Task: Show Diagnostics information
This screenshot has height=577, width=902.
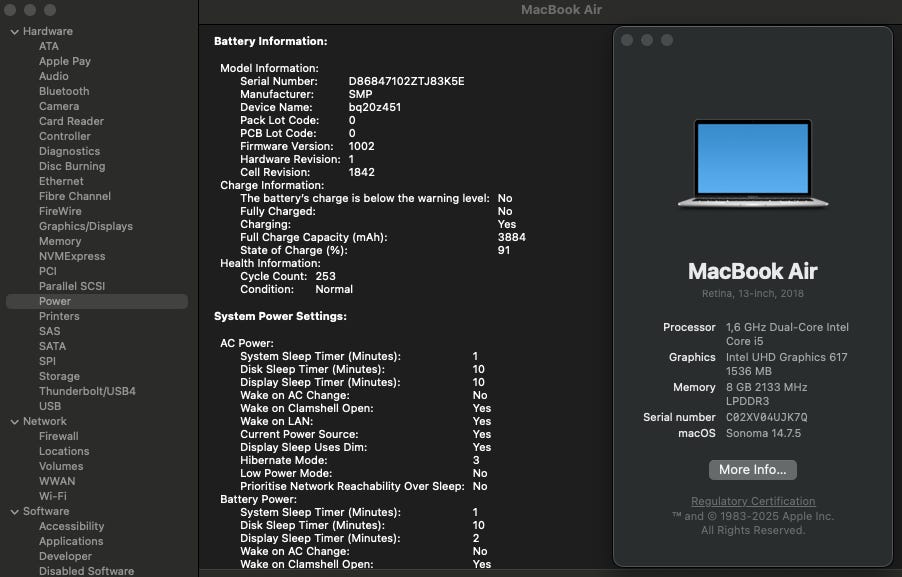Action: coord(69,151)
